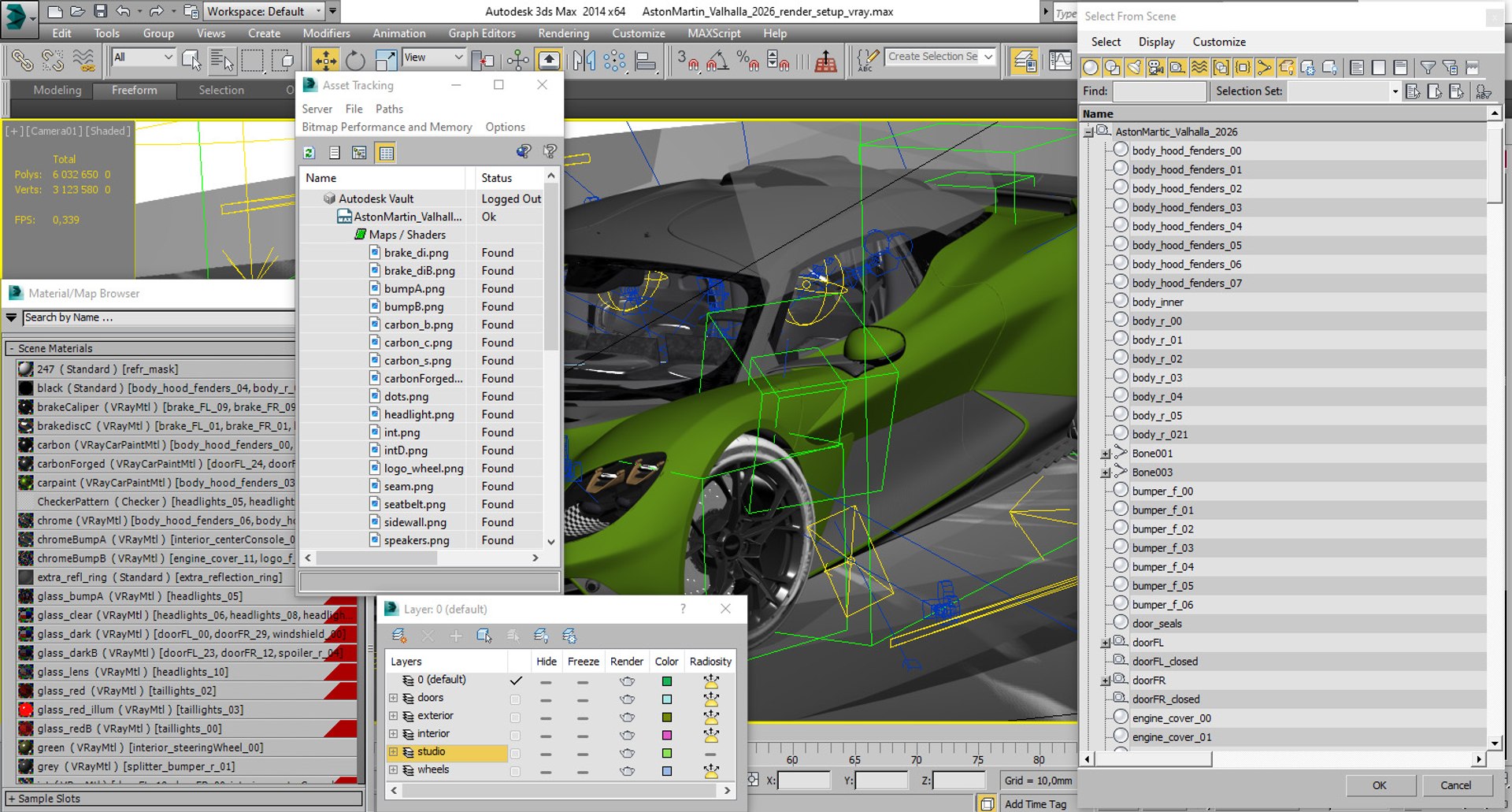
Task: Make the exterior layer current via checkbox
Action: click(515, 717)
